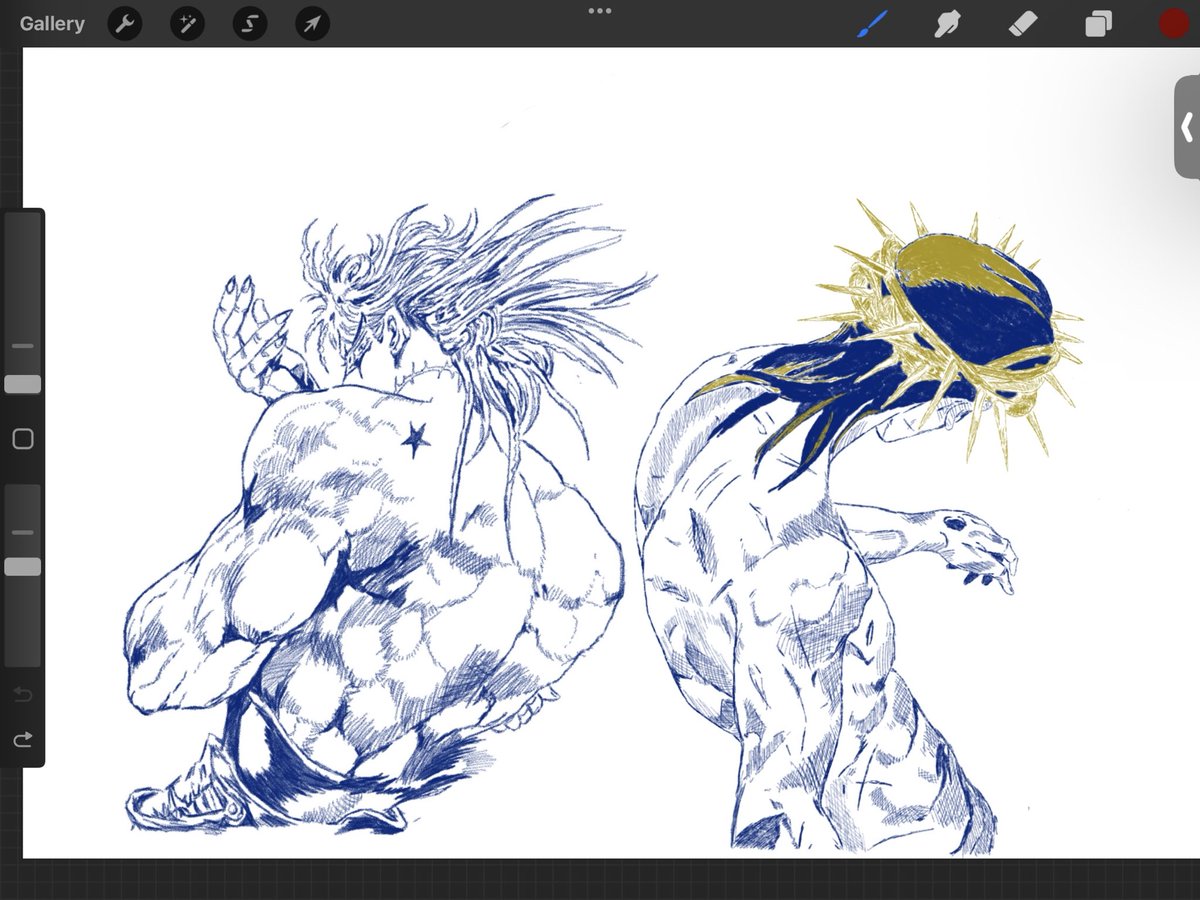Click the blue star on the figure's back
Screen dimensions: 1200x900
[413, 438]
